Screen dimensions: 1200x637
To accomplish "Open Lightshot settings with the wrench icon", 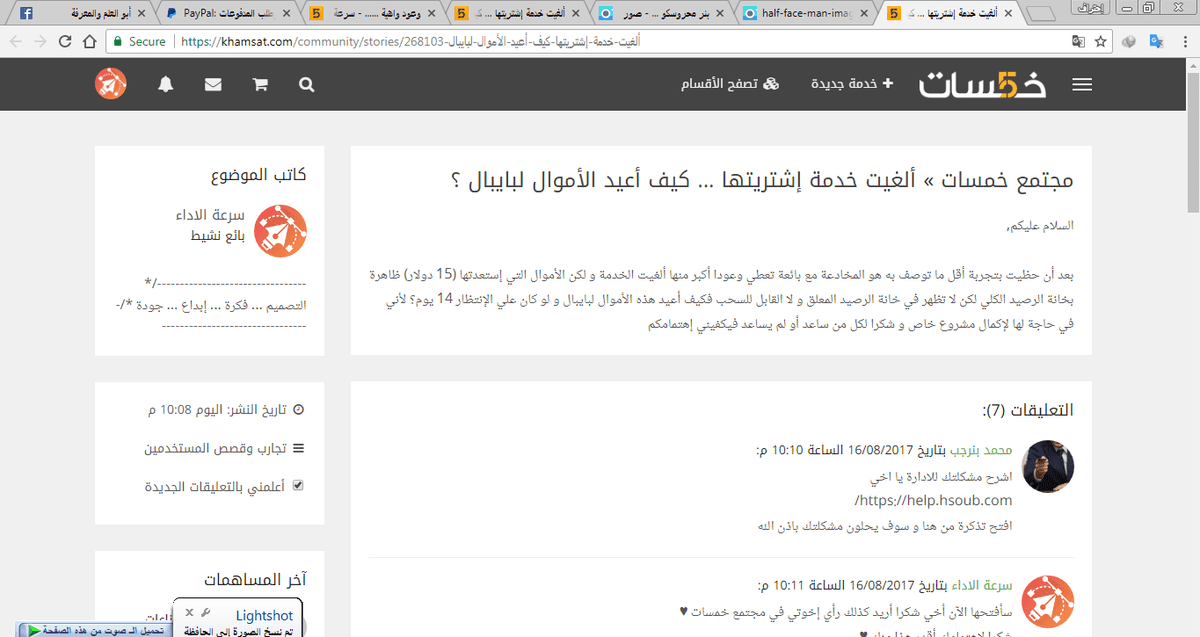I will point(205,611).
